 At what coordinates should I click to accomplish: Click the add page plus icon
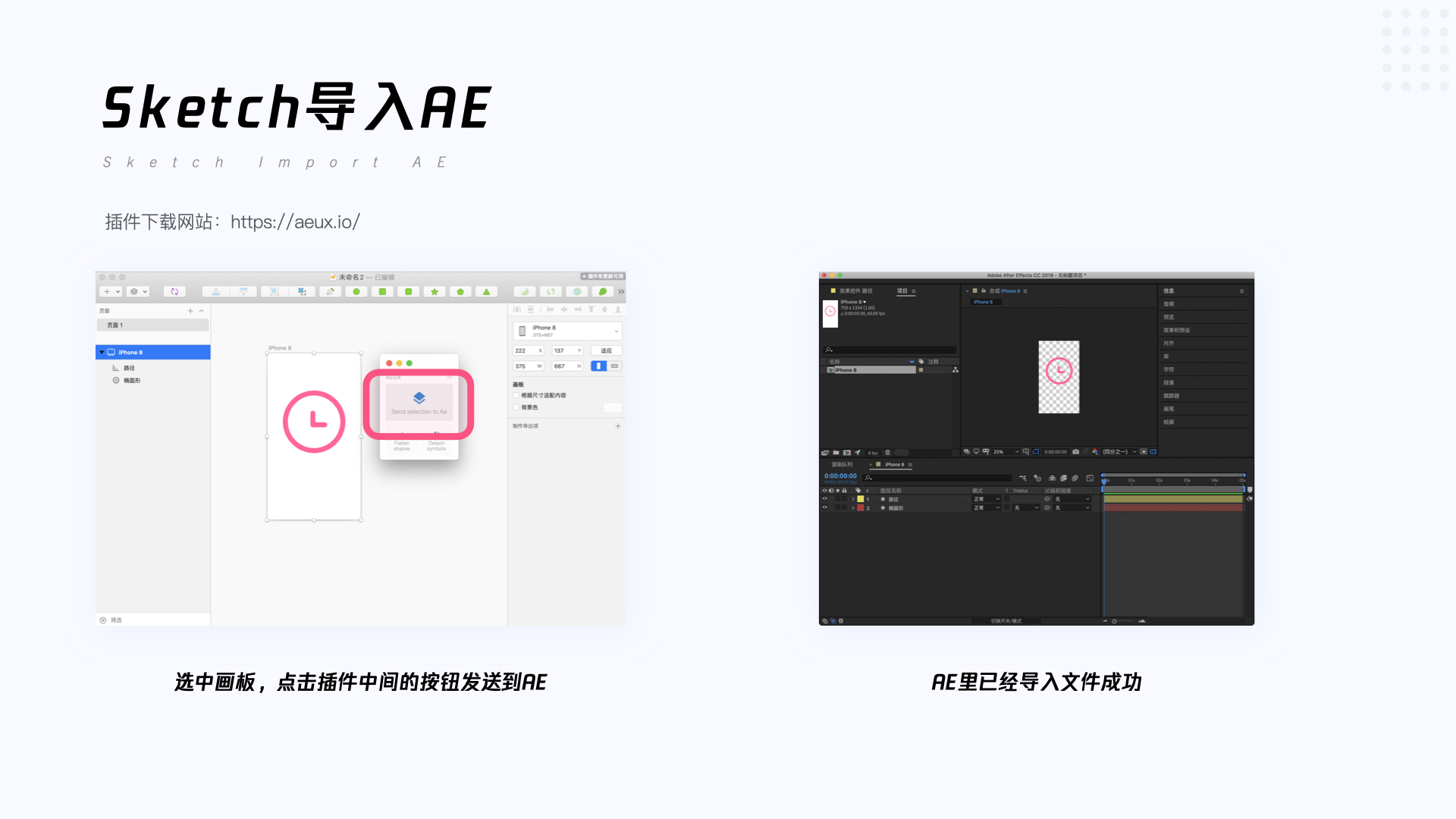pos(190,311)
